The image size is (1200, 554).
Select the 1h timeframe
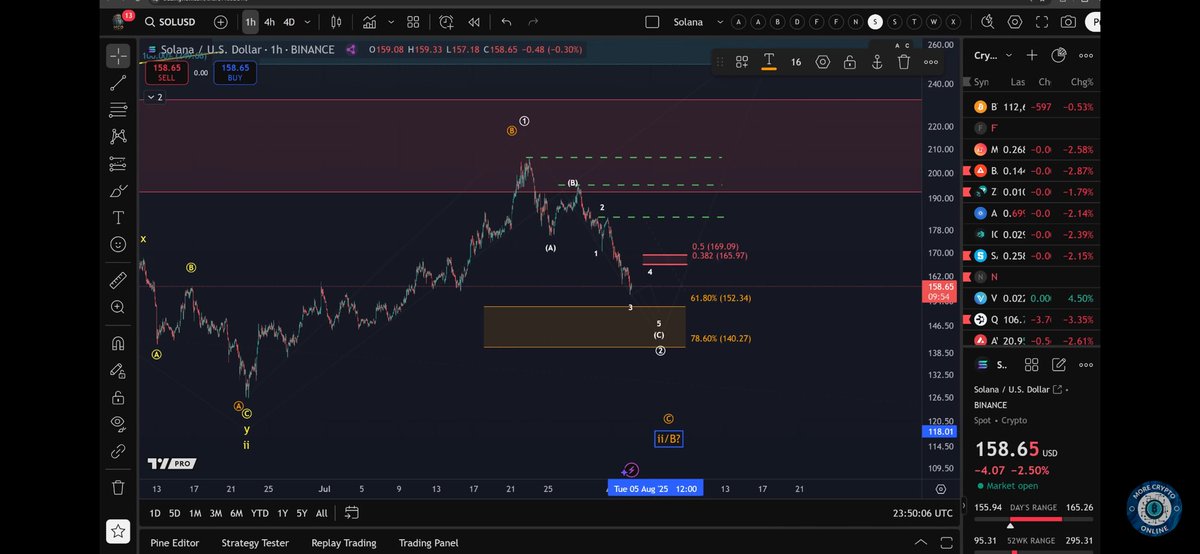[x=250, y=21]
